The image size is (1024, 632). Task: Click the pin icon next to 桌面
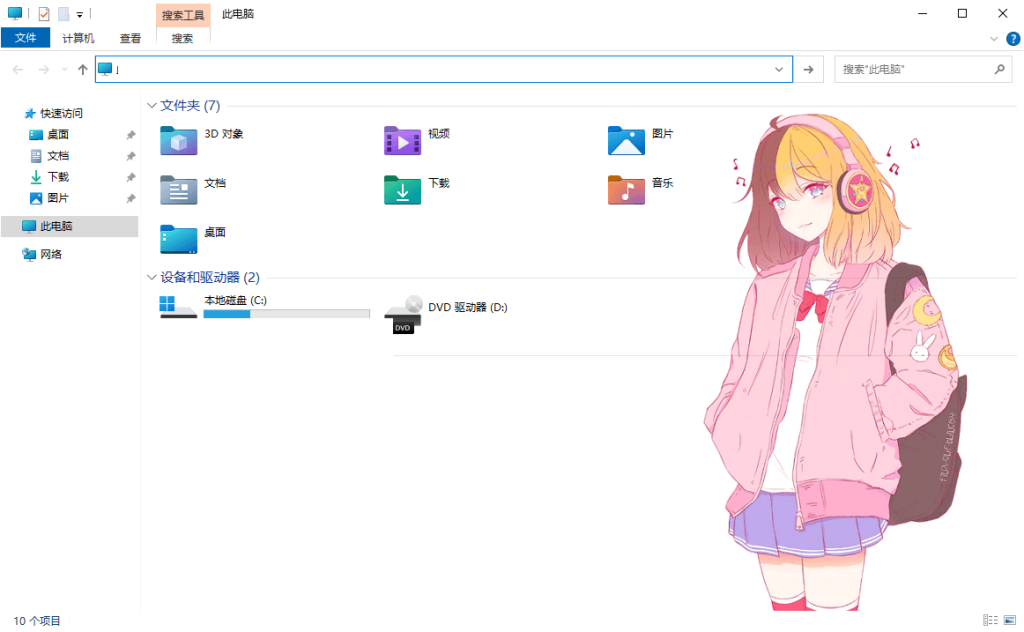131,134
